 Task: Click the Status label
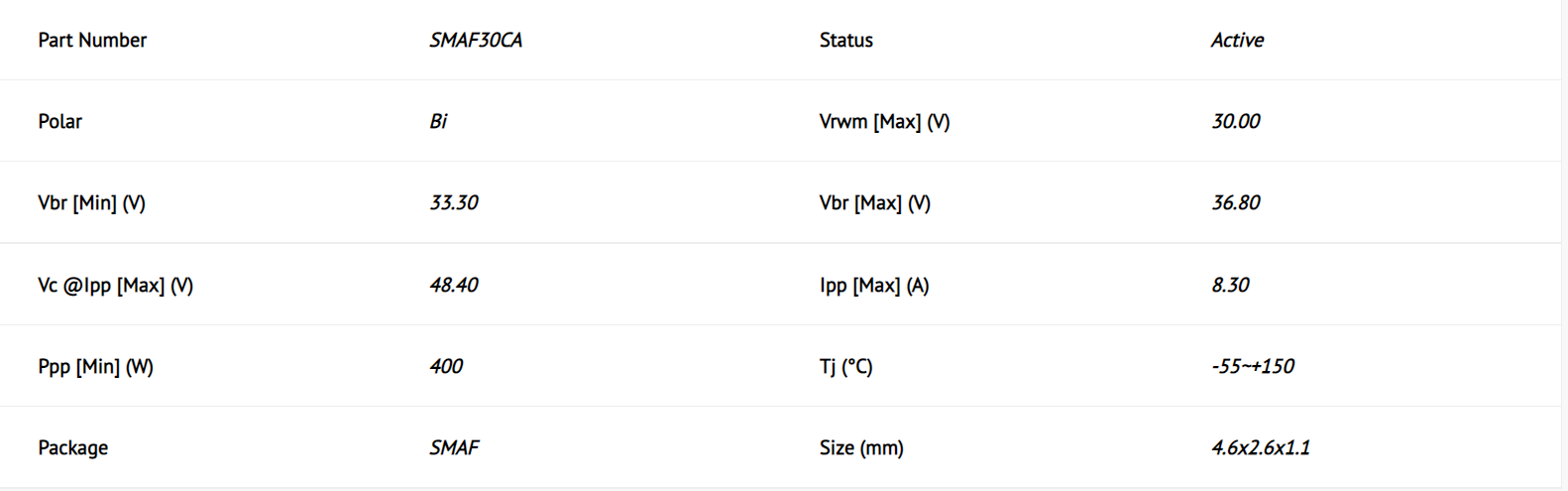point(846,40)
